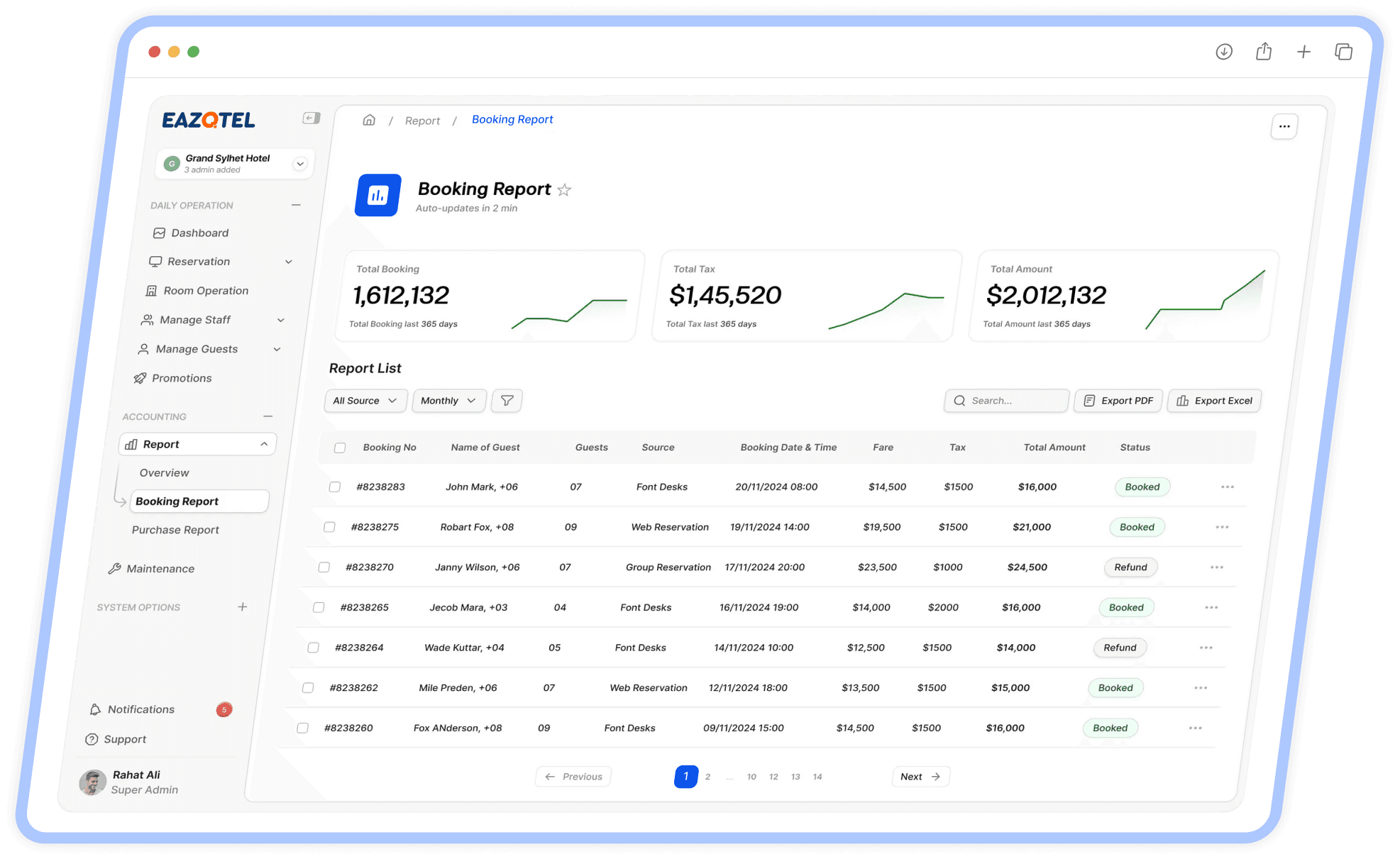The height and width of the screenshot is (859, 1400).
Task: Click the Export PDF button
Action: [1118, 401]
